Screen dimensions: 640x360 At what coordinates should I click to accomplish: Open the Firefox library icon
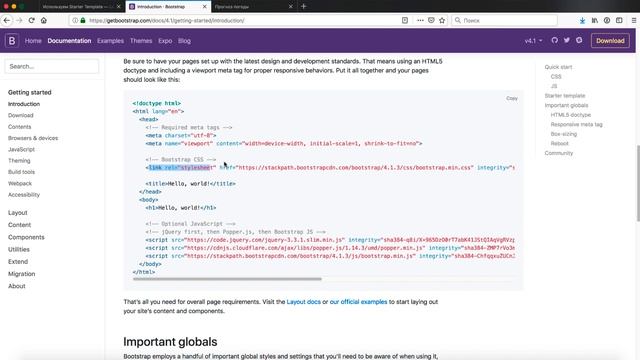tap(595, 20)
